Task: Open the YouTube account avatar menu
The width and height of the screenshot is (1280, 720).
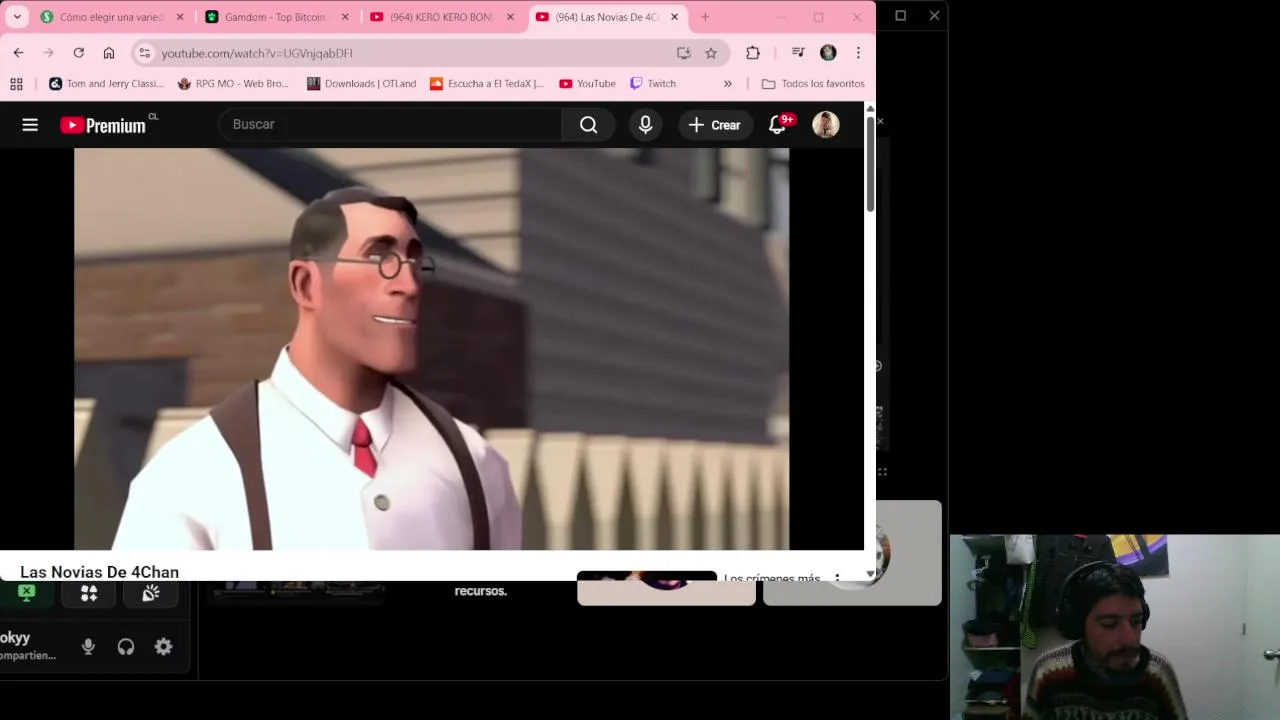Action: (825, 124)
